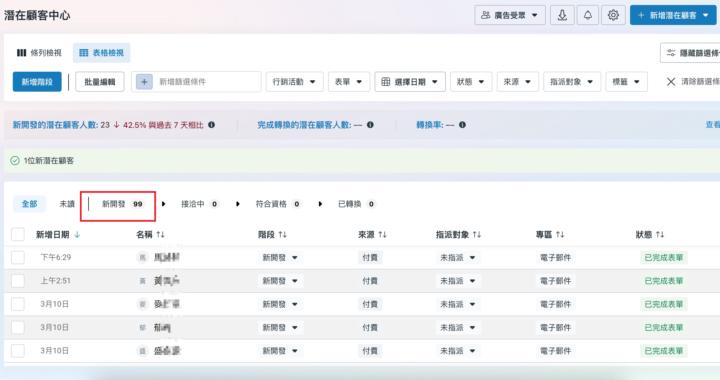Change 階段 for the 上午2:51 row

pyautogui.click(x=280, y=280)
